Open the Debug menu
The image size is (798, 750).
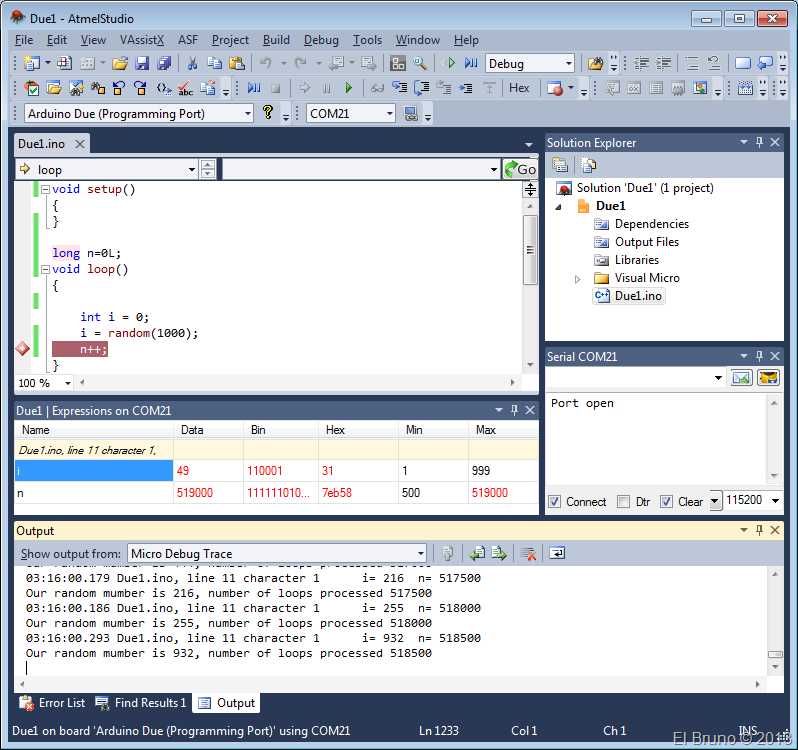pyautogui.click(x=321, y=40)
